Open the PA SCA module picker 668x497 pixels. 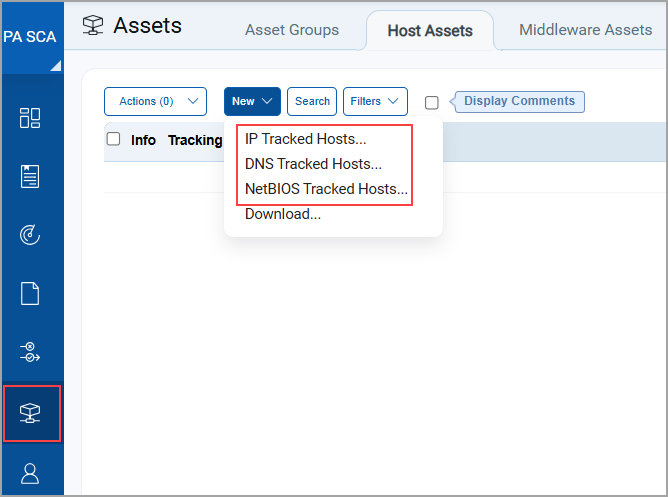(x=32, y=38)
